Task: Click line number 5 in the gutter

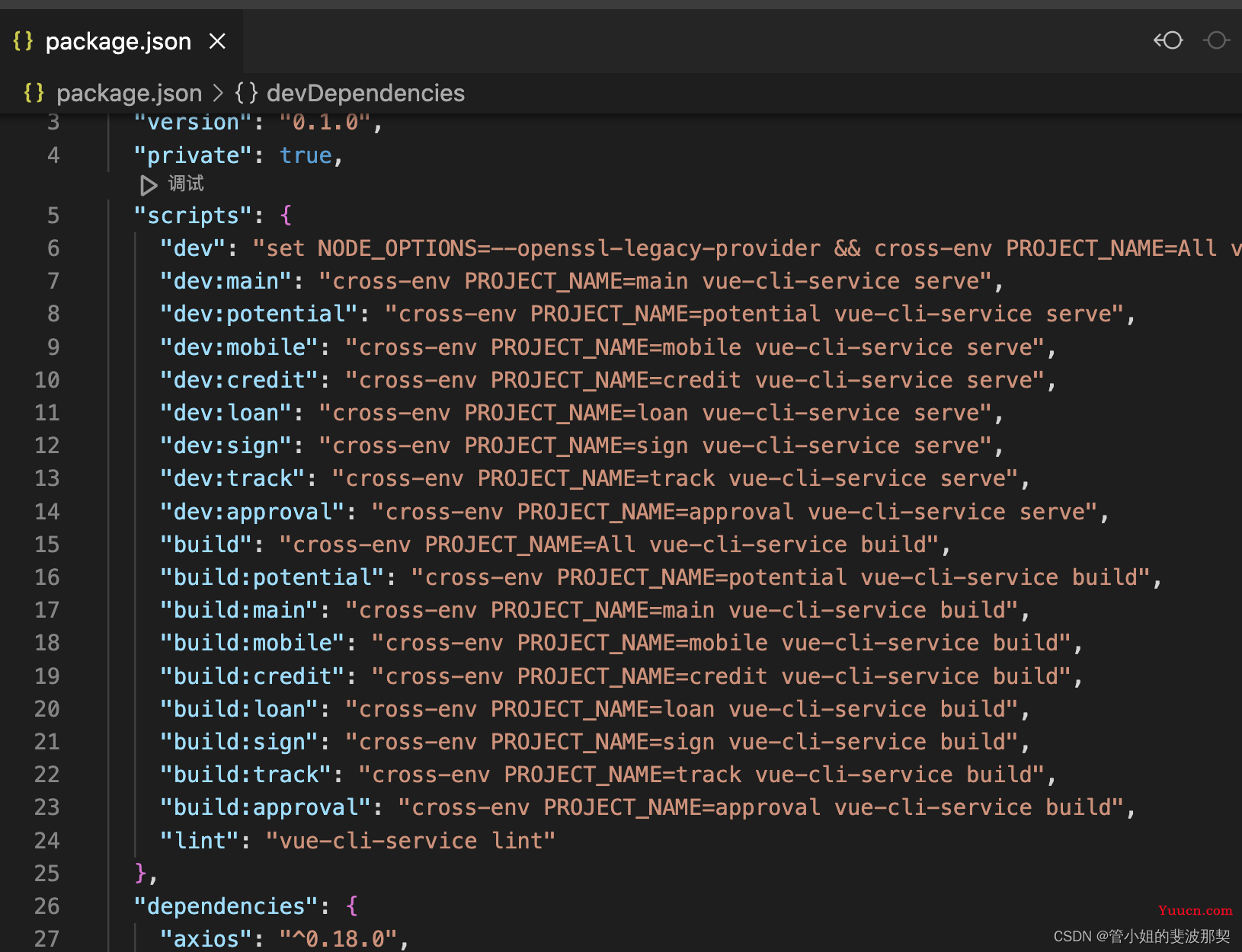Action: 53,216
